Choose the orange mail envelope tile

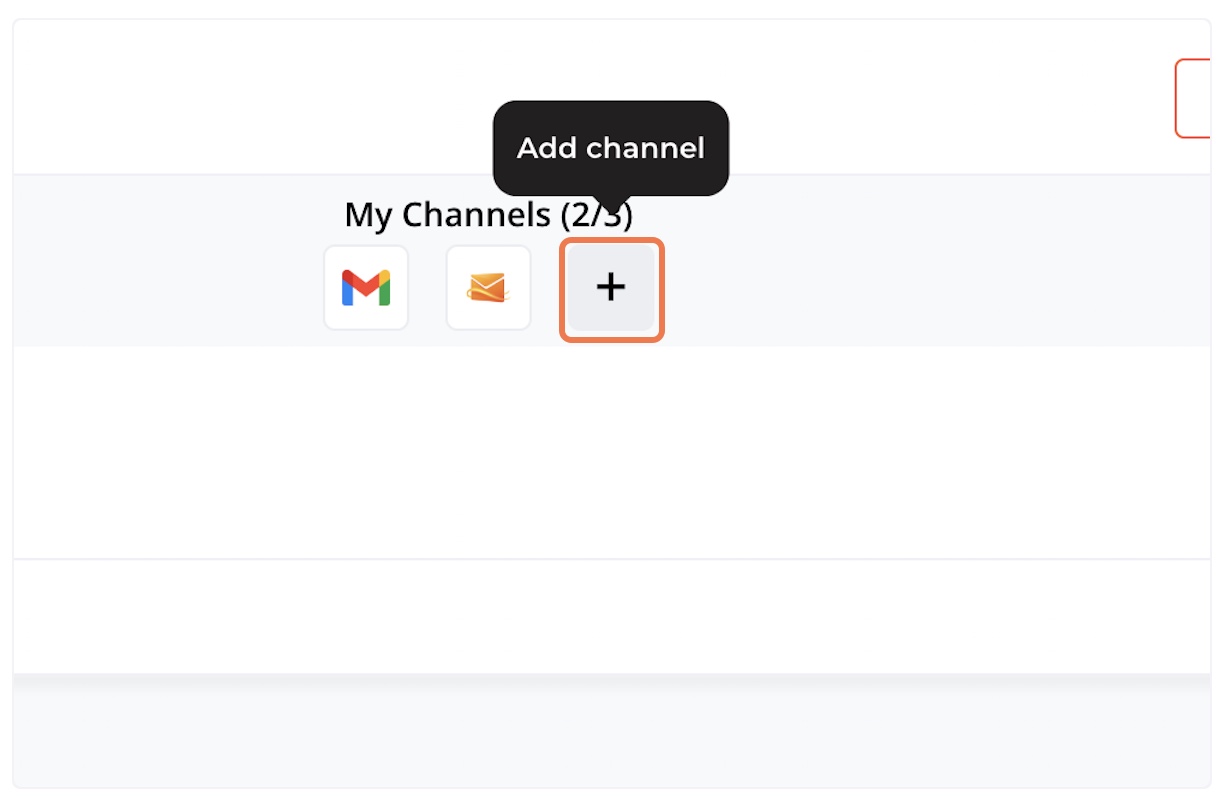click(488, 288)
